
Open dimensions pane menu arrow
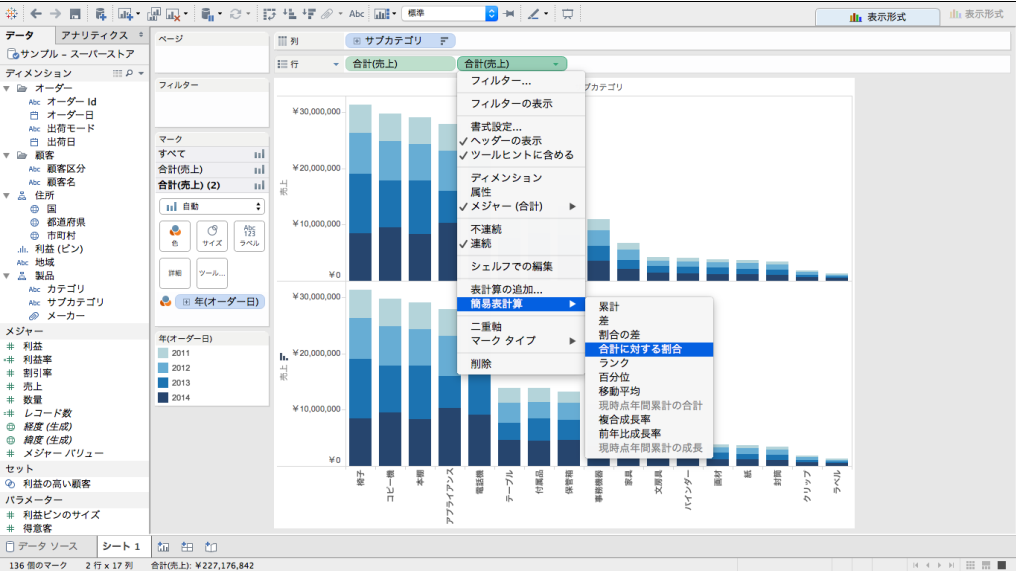tap(141, 73)
